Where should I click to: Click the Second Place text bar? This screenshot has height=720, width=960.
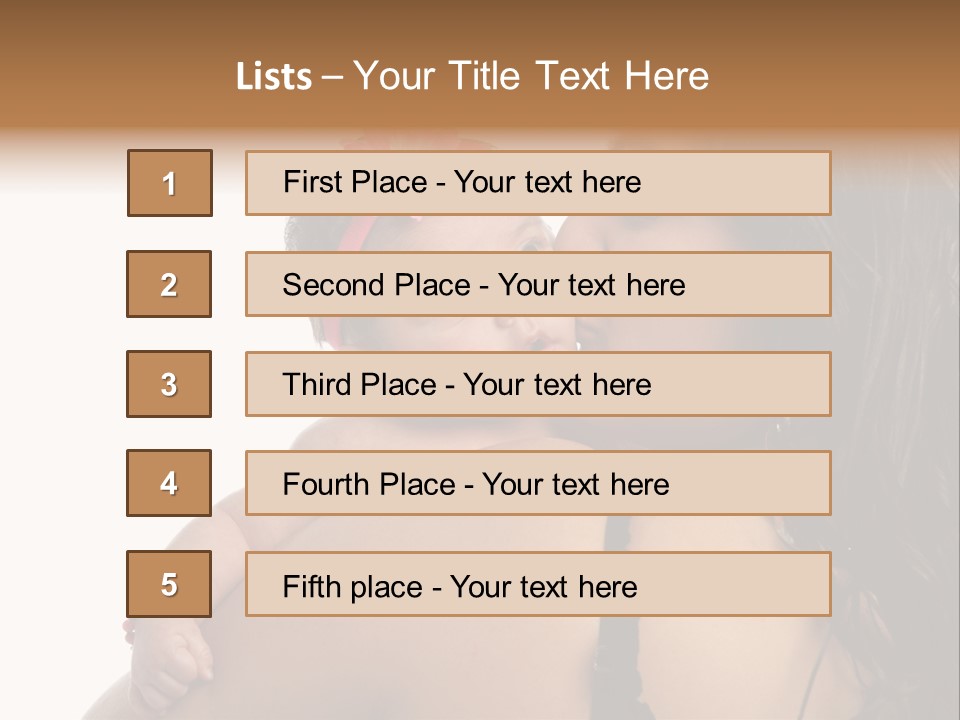click(538, 284)
